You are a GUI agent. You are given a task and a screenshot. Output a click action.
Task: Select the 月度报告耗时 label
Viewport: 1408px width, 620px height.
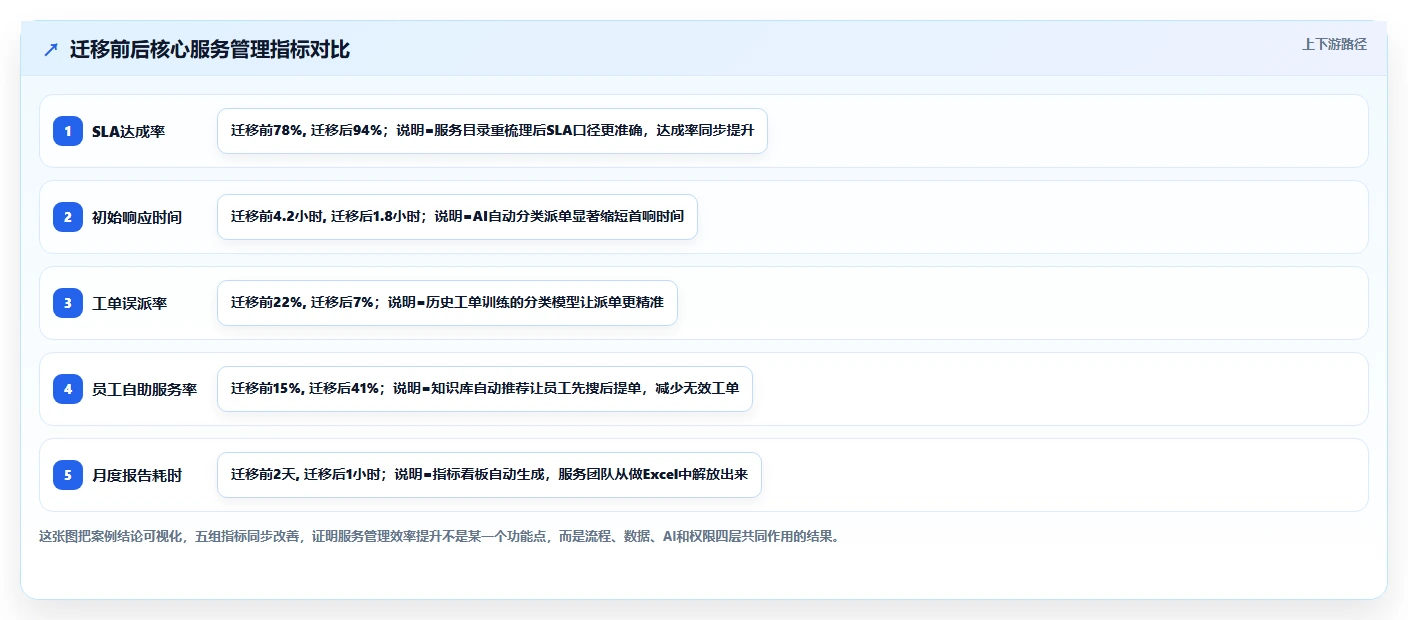pos(137,475)
